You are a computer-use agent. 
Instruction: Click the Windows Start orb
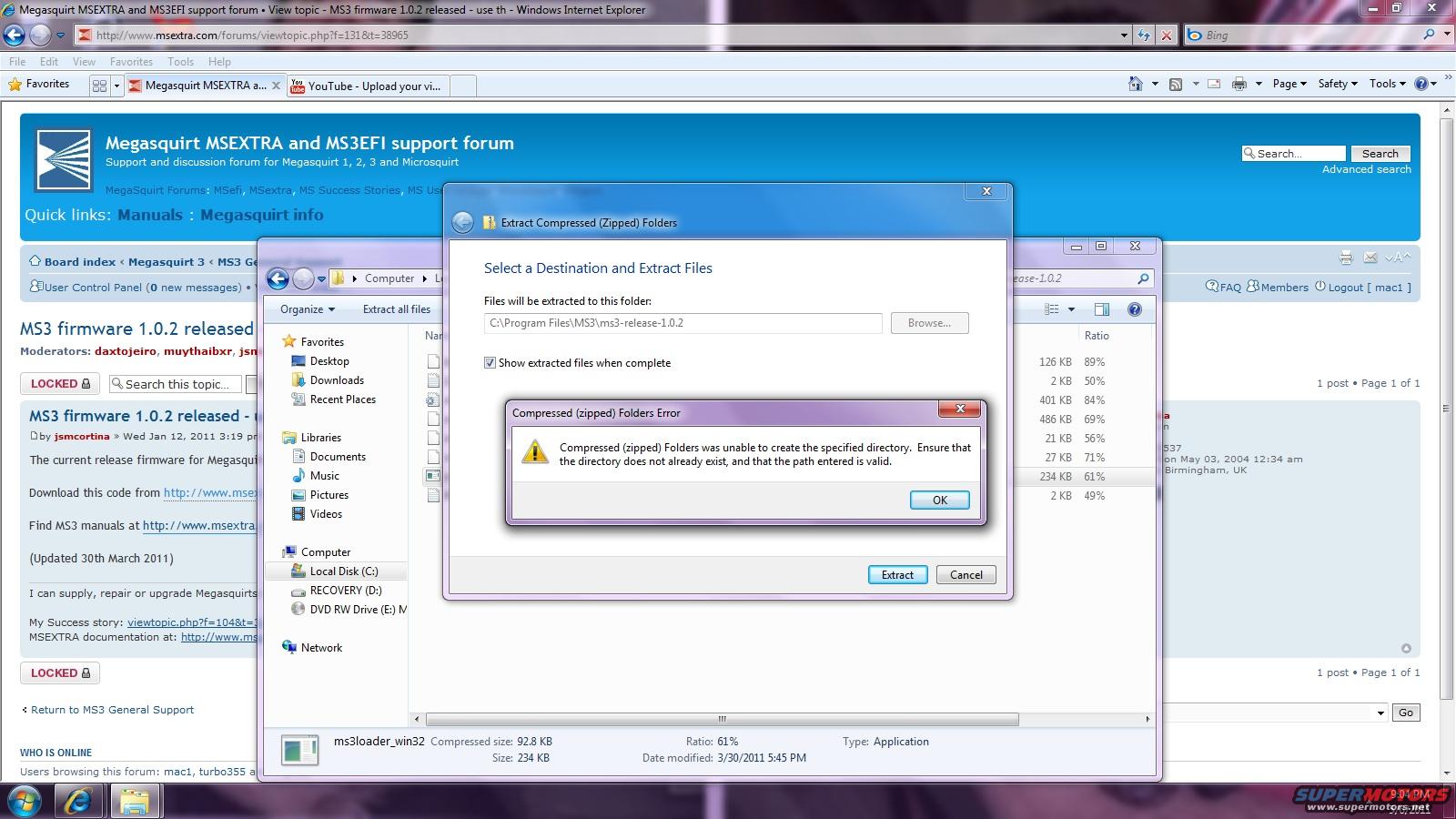(x=23, y=802)
